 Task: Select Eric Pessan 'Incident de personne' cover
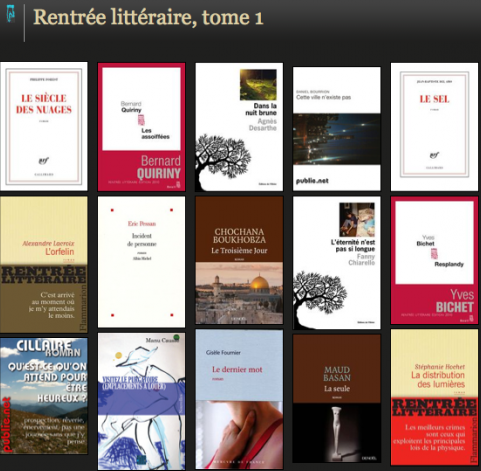tap(141, 262)
